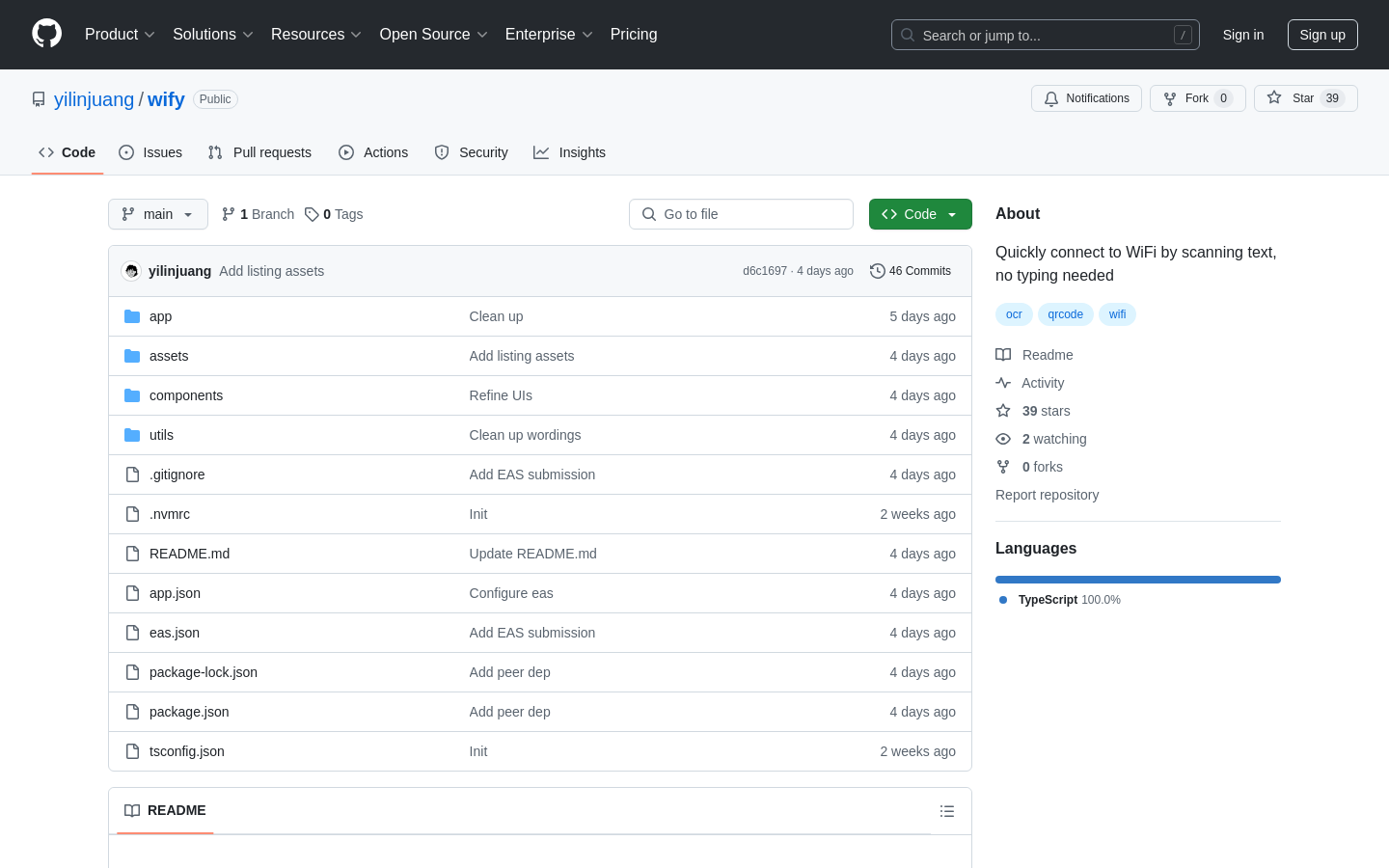Open the Configure eas commit message
This screenshot has height=868, width=1389.
[511, 593]
